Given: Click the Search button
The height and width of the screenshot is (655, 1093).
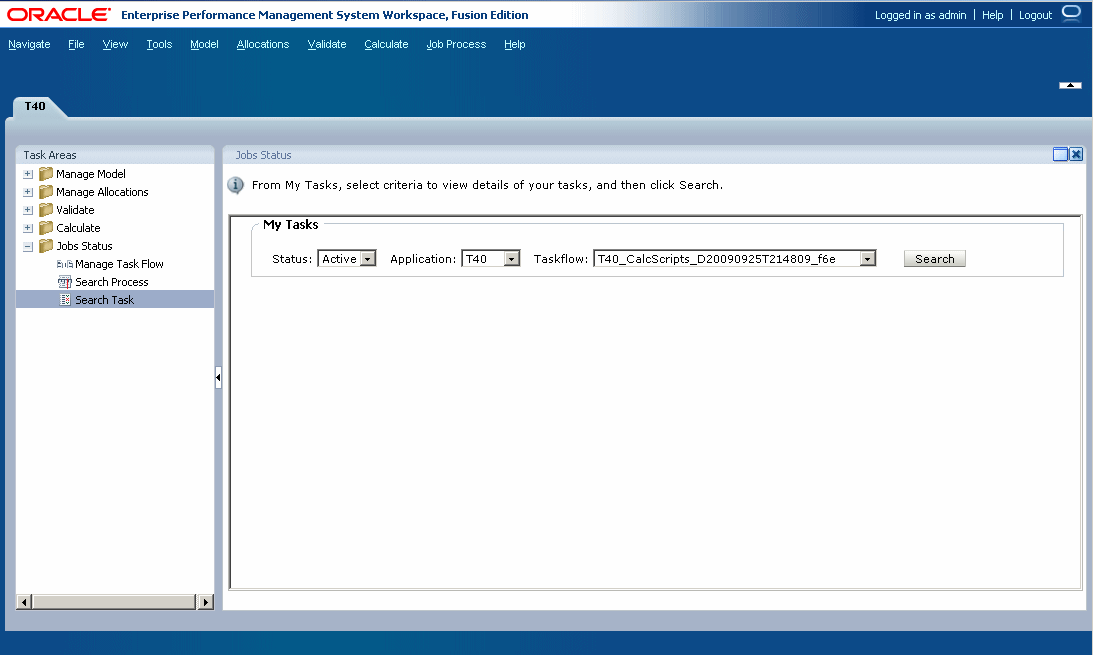Looking at the screenshot, I should 933,258.
